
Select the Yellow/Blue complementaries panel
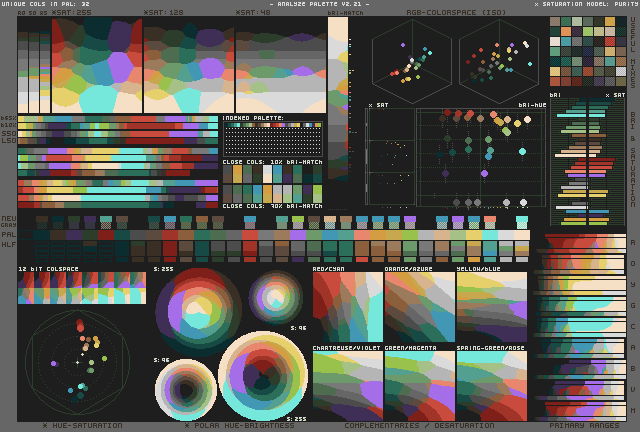point(491,308)
